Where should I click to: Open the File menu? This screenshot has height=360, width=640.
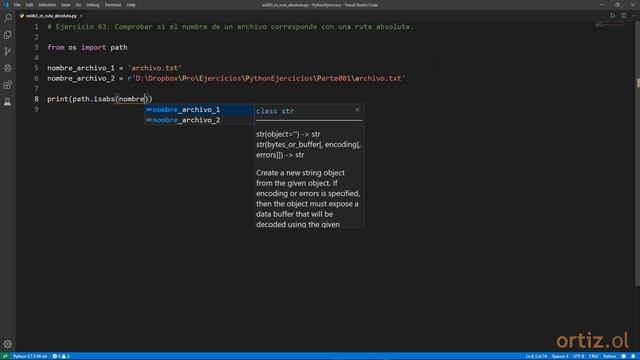pos(17,5)
